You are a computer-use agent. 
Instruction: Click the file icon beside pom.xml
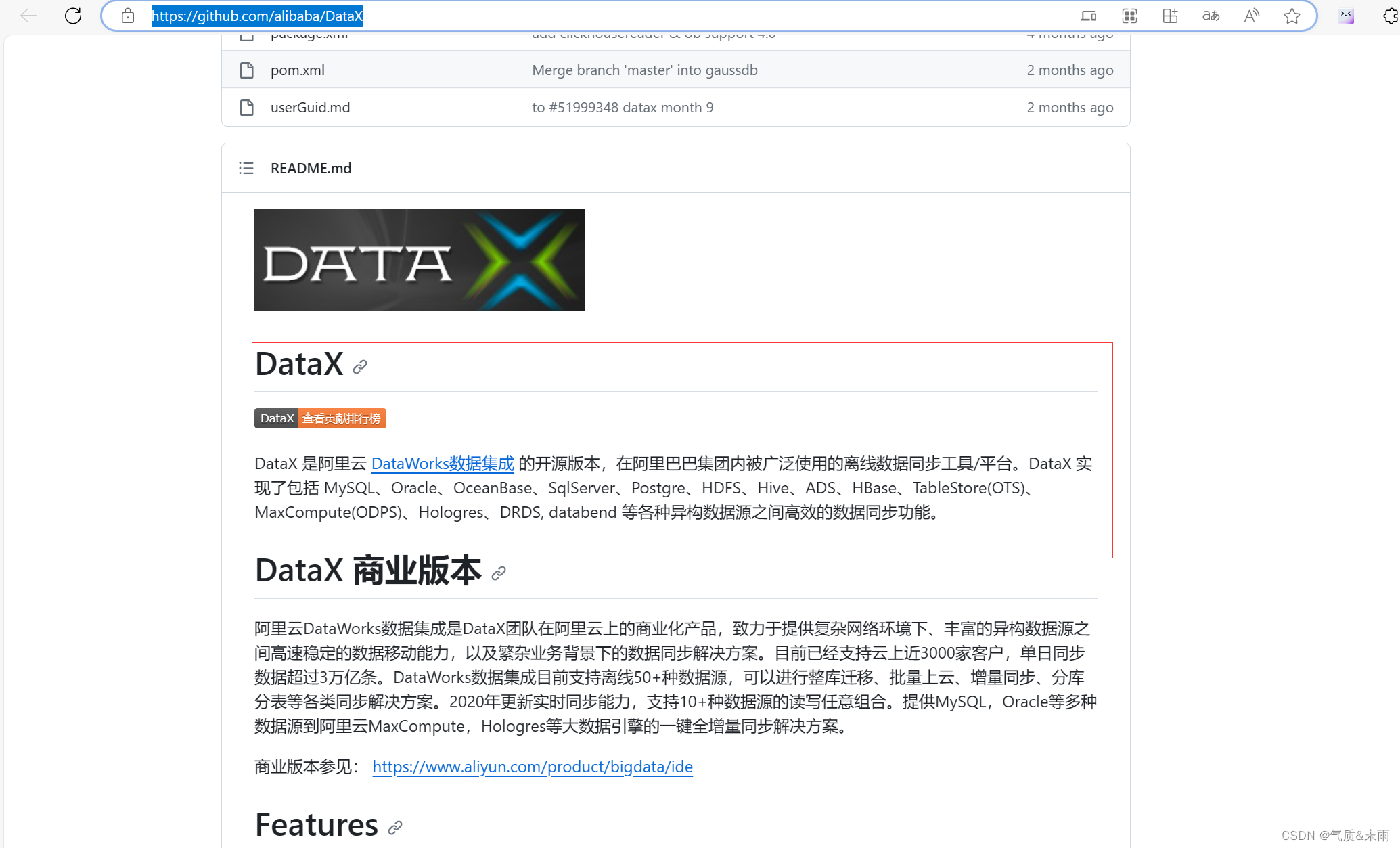click(247, 70)
